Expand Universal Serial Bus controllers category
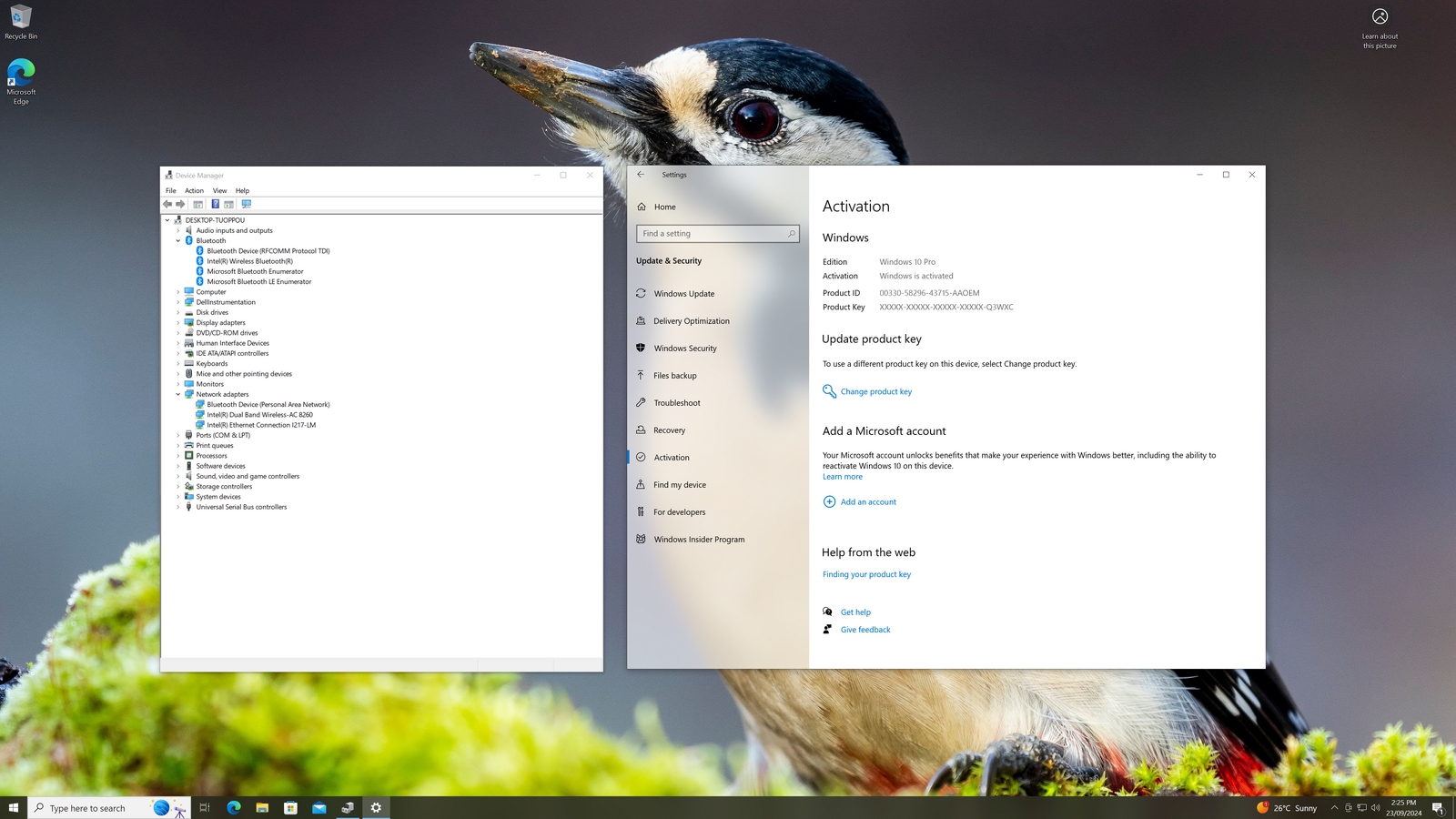 (x=178, y=507)
